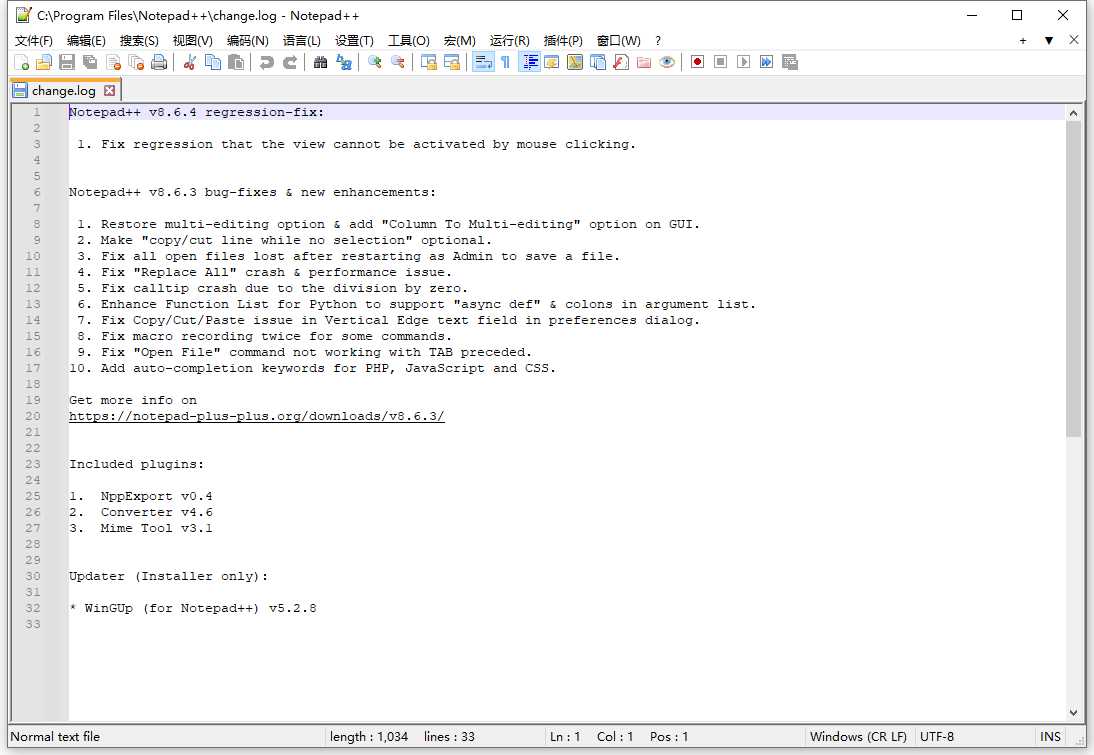Viewport: 1094px width, 755px height.
Task: Click the Open file folder icon
Action: tap(44, 62)
